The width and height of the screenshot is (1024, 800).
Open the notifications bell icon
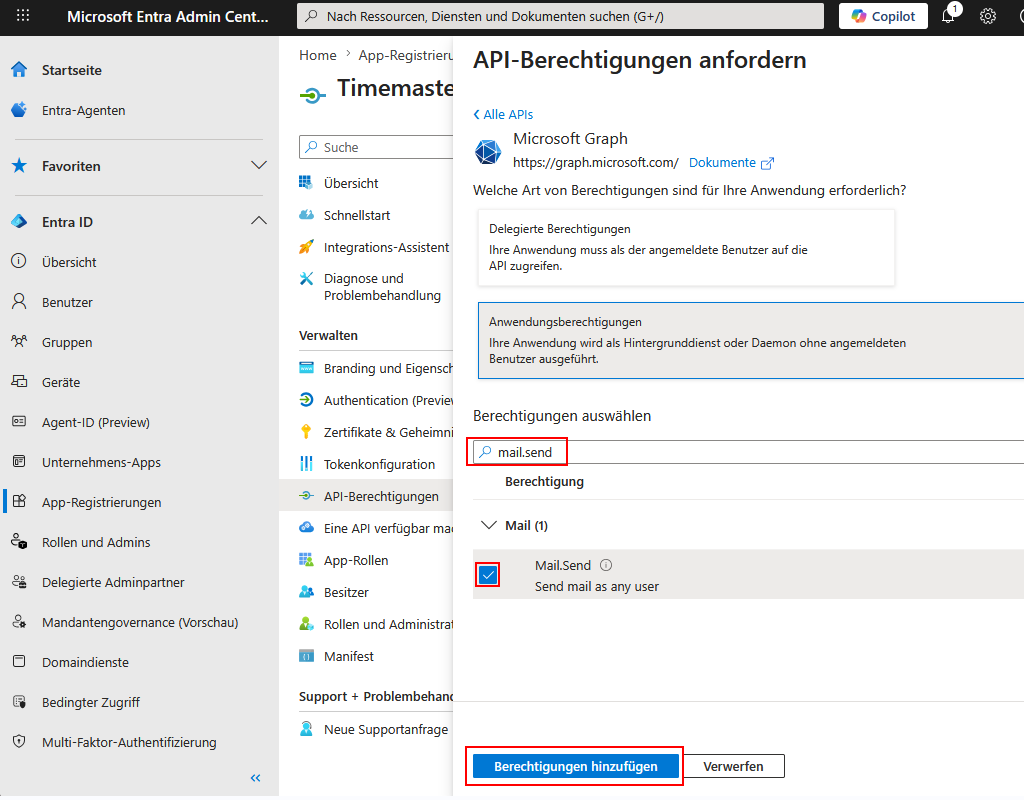pos(949,16)
